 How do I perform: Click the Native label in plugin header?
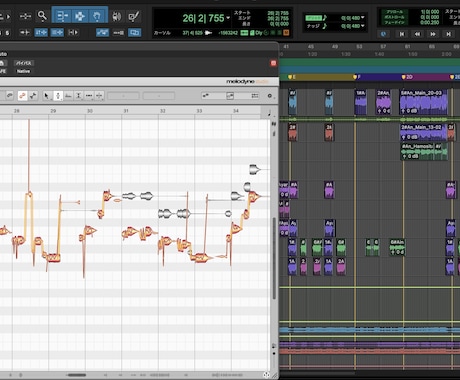click(23, 71)
